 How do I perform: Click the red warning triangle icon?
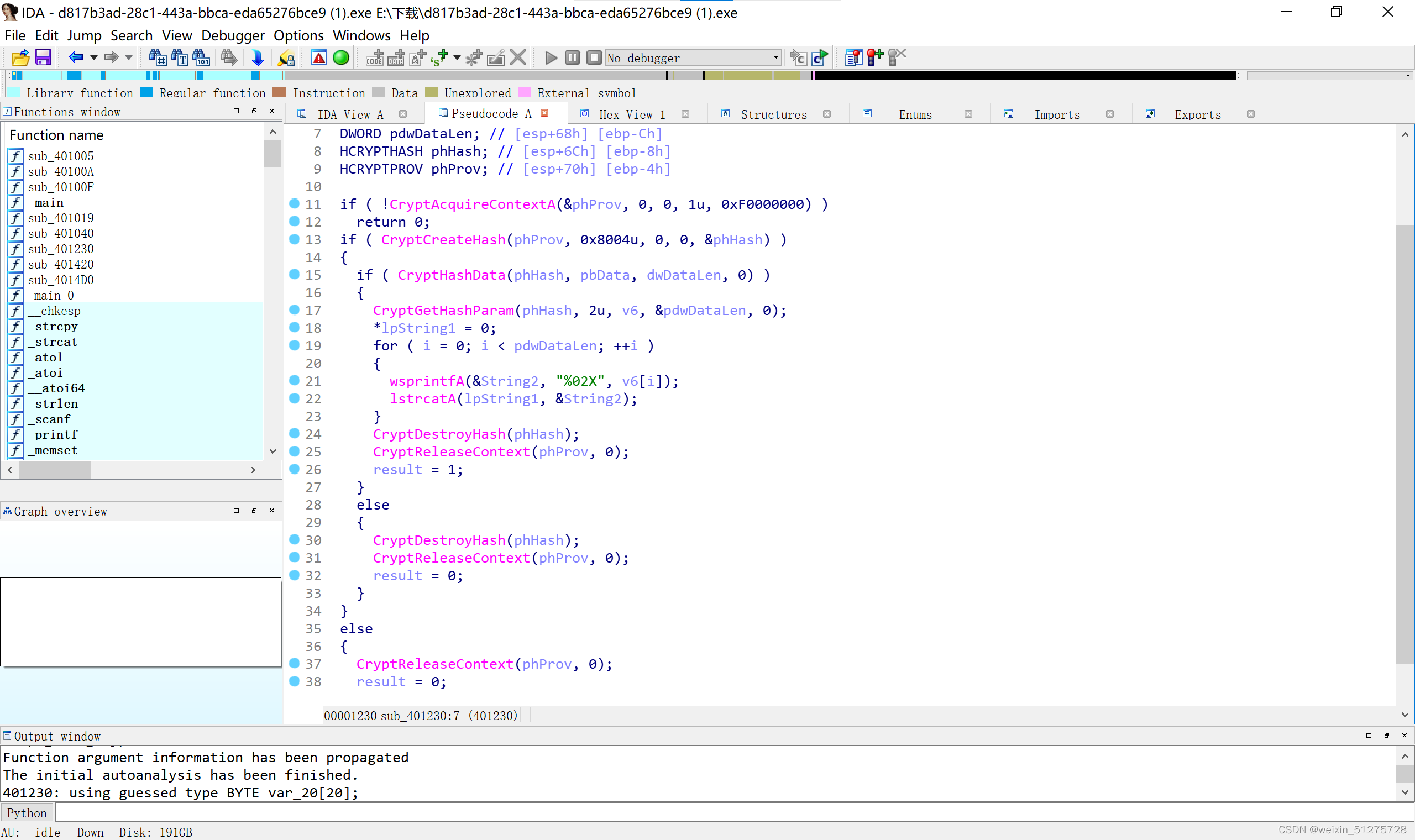coord(319,57)
